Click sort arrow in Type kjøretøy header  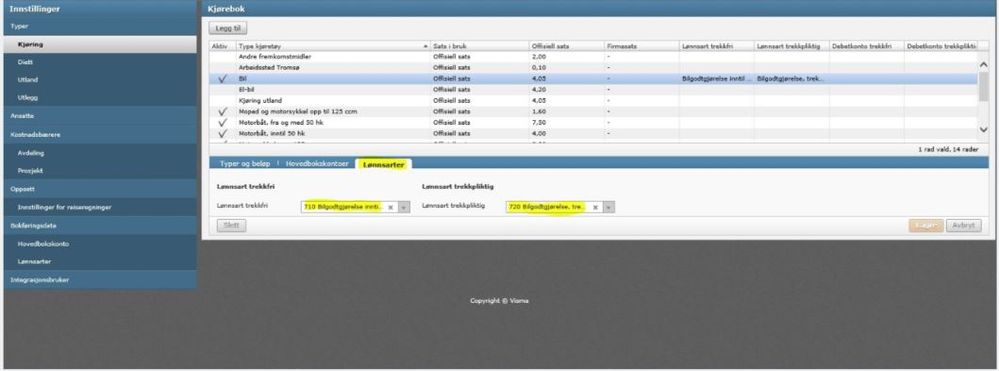426,47
